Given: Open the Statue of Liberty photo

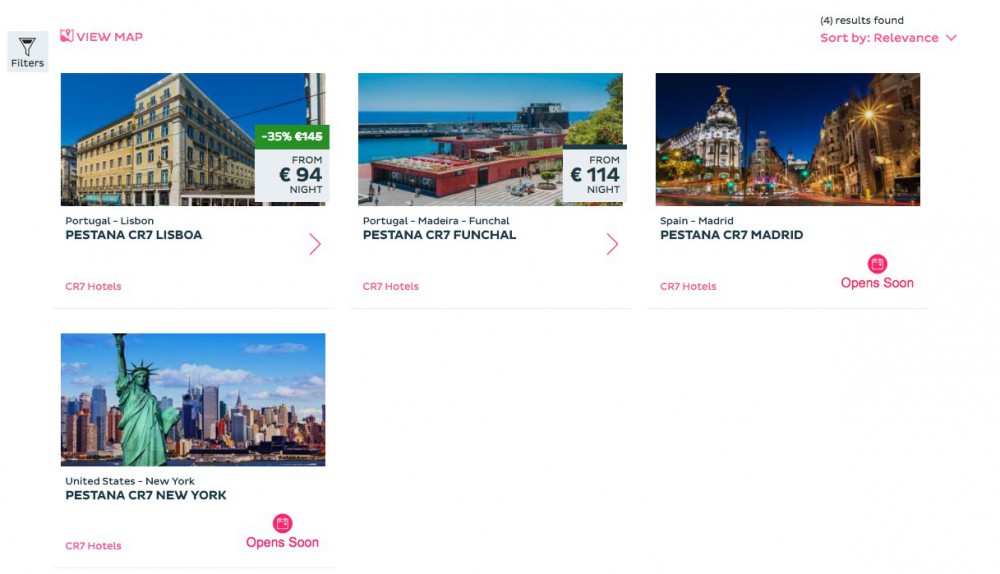Looking at the screenshot, I should [x=193, y=400].
